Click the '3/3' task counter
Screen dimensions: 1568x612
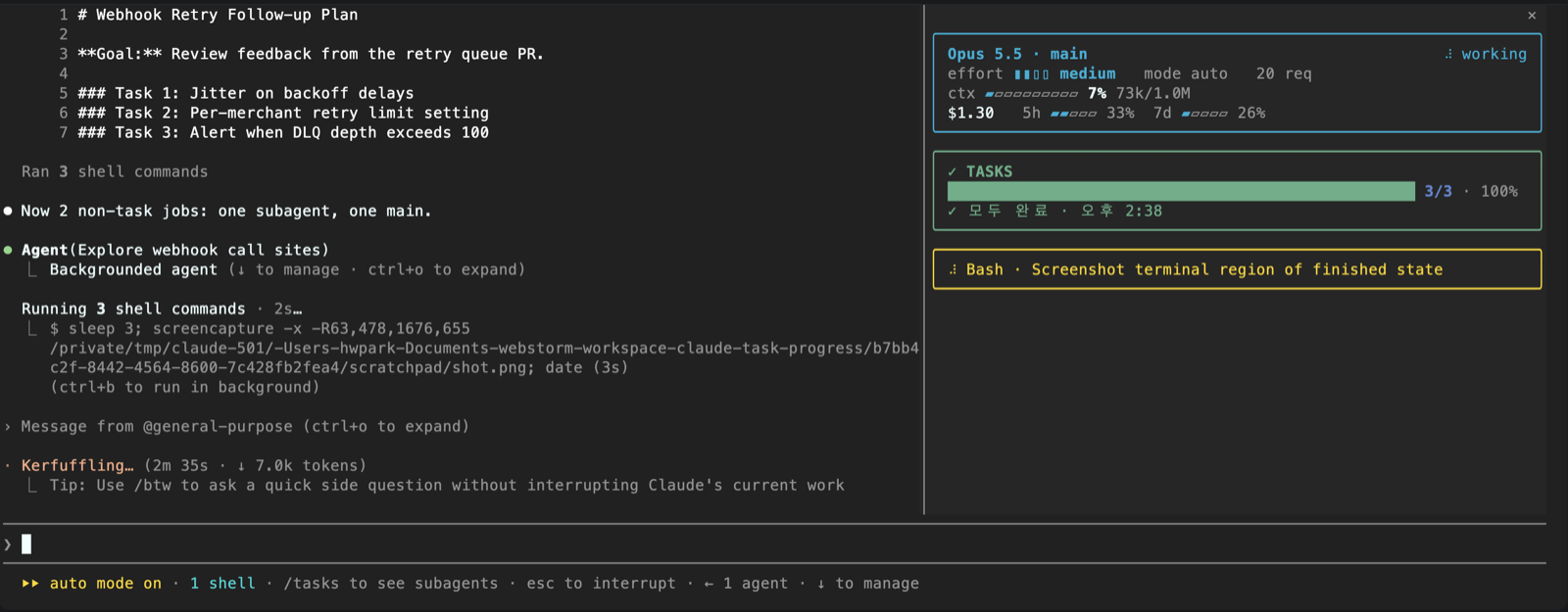(x=1439, y=191)
